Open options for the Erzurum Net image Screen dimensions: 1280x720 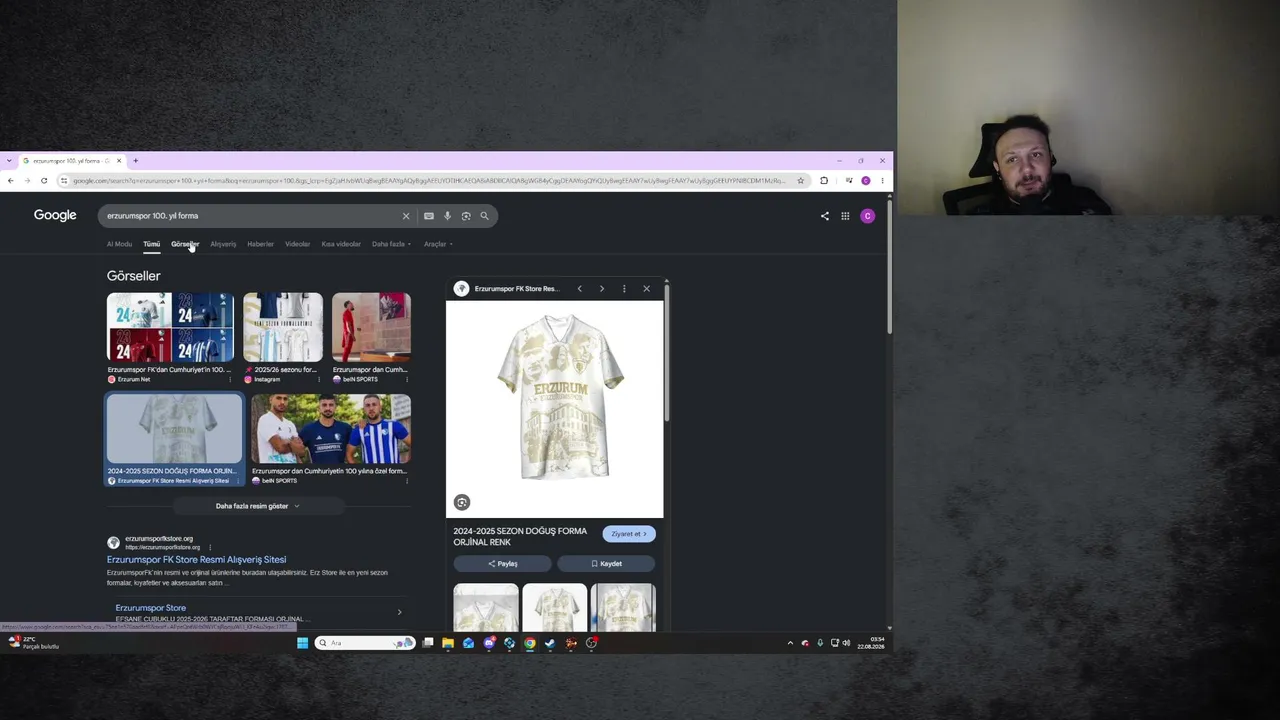pos(230,380)
